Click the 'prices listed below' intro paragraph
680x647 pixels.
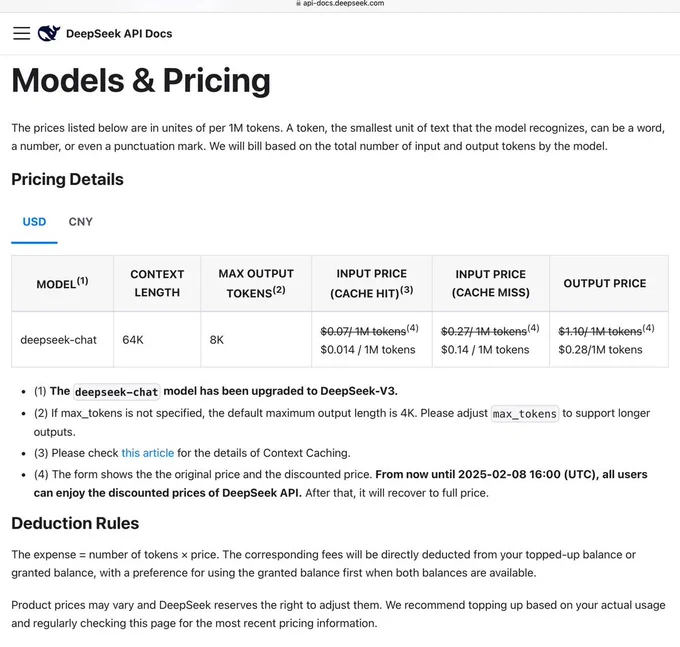338,137
